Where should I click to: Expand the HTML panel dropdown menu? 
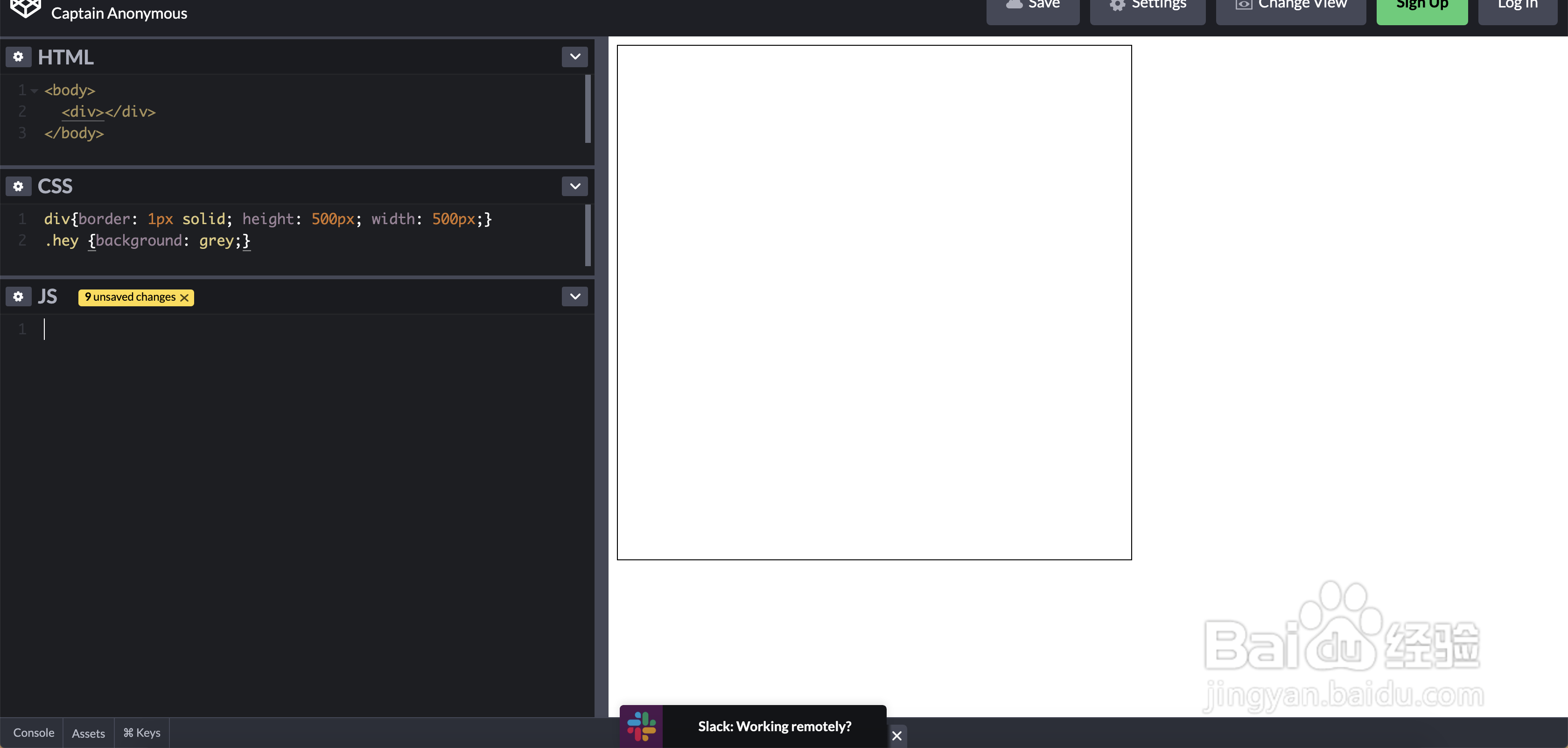574,56
